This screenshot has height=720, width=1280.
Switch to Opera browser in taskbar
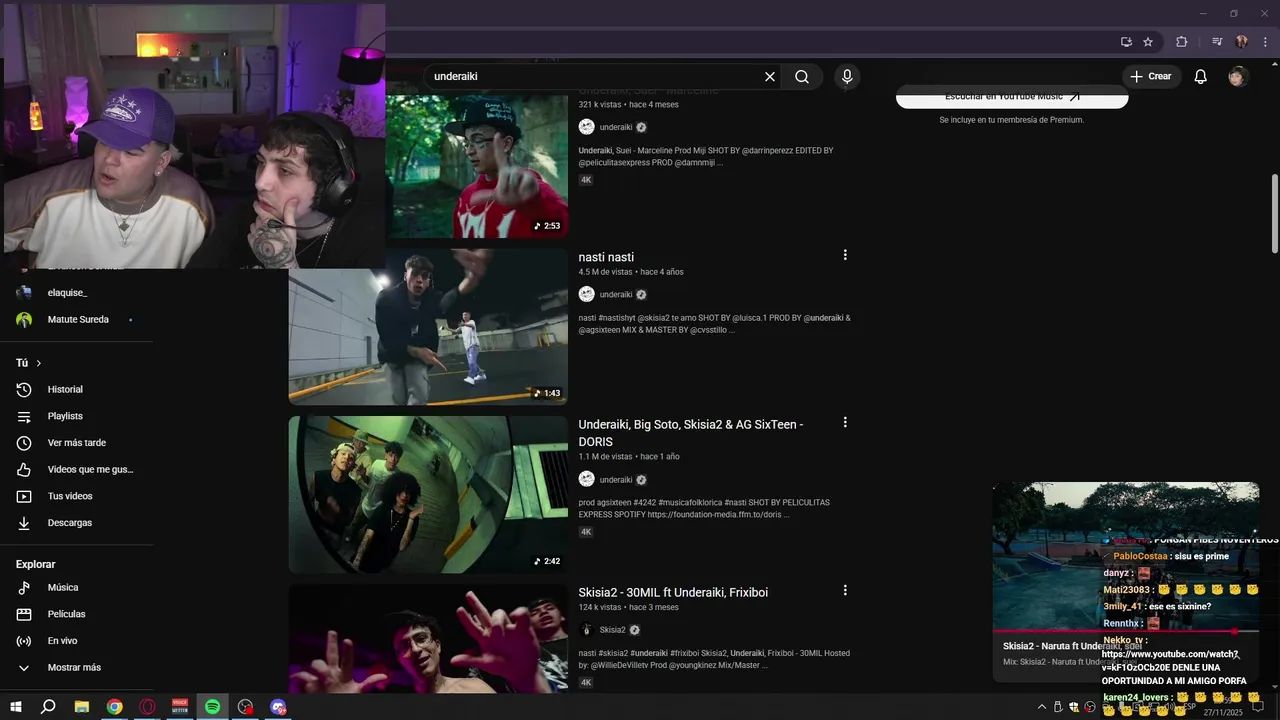pyautogui.click(x=148, y=707)
